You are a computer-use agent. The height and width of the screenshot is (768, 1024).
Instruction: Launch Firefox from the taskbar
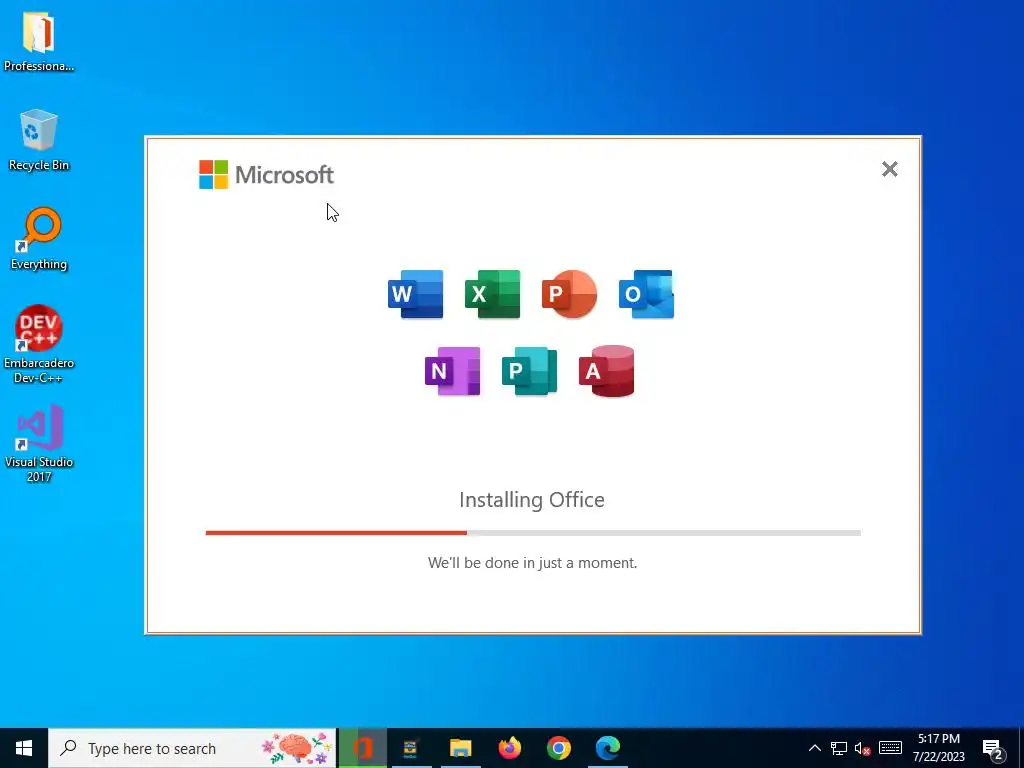[509, 748]
